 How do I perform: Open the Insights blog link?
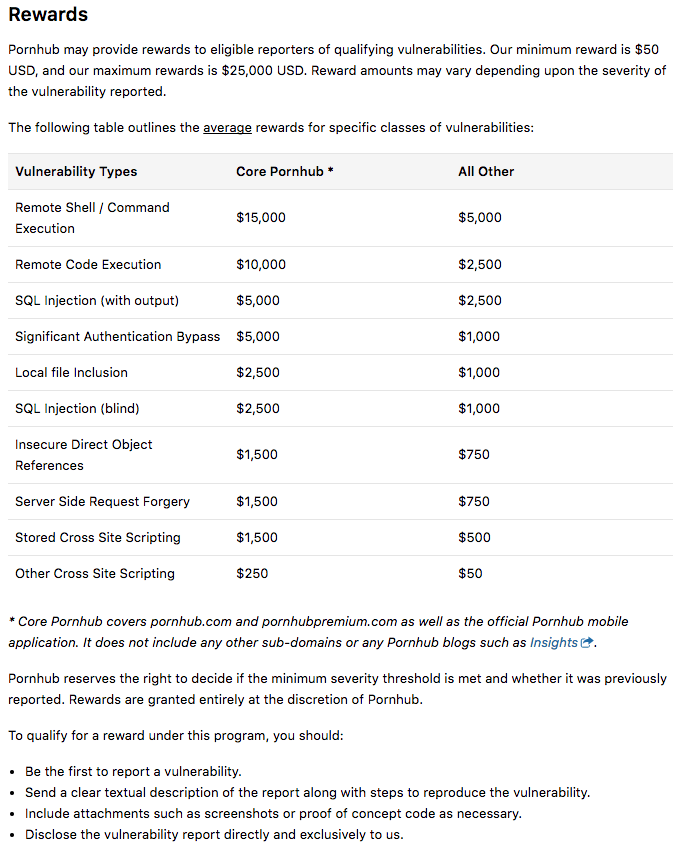554,642
